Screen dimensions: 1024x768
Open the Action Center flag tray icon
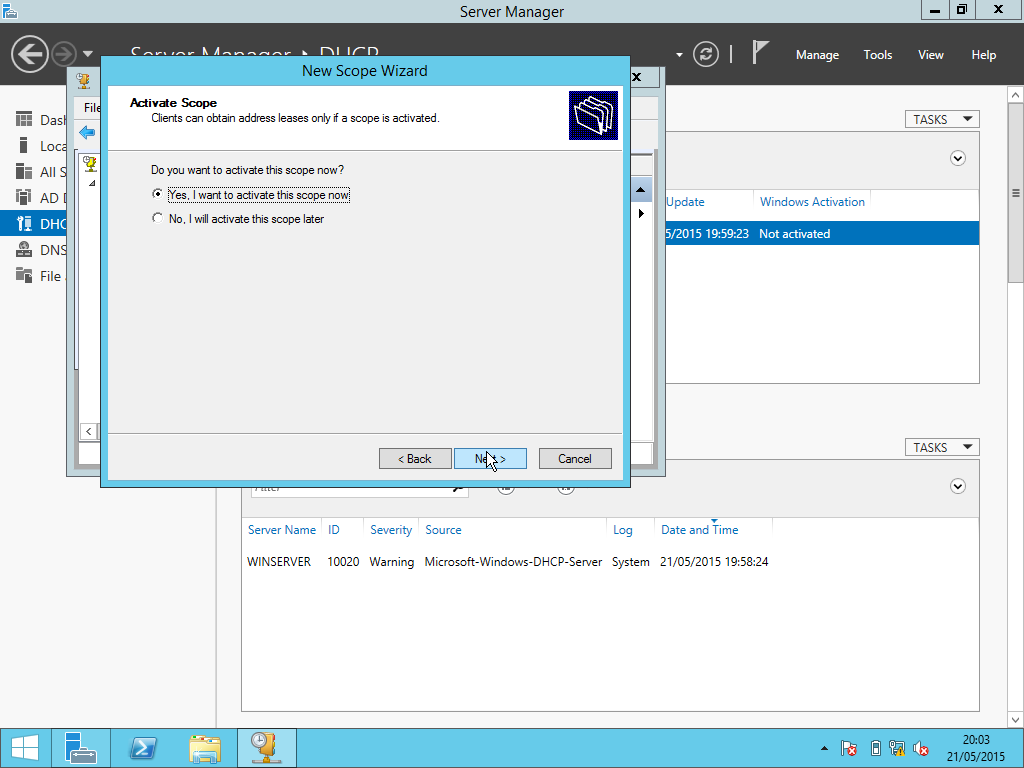click(x=849, y=748)
